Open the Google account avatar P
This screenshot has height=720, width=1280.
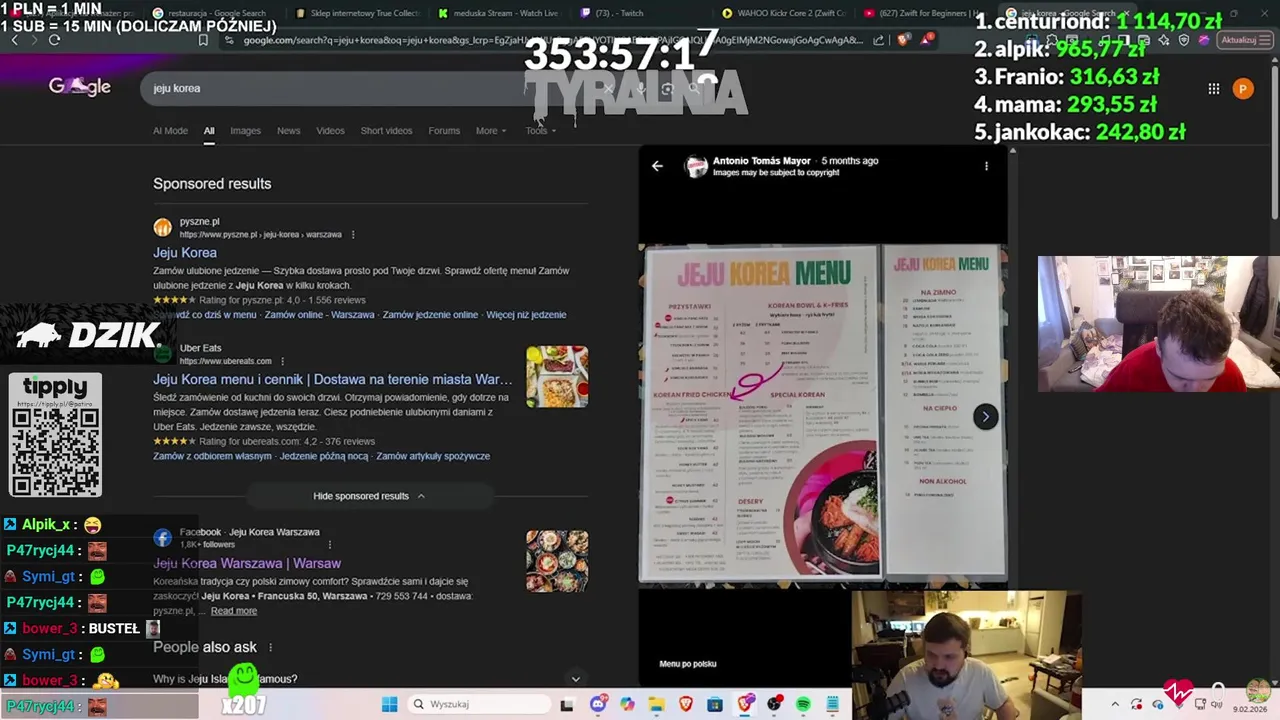(x=1243, y=89)
